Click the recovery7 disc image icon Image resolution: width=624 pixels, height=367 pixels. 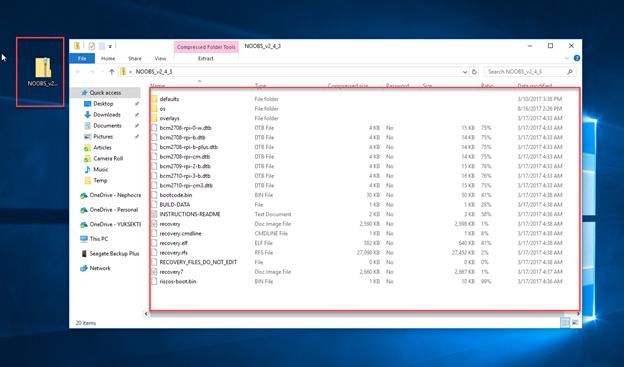(x=154, y=272)
